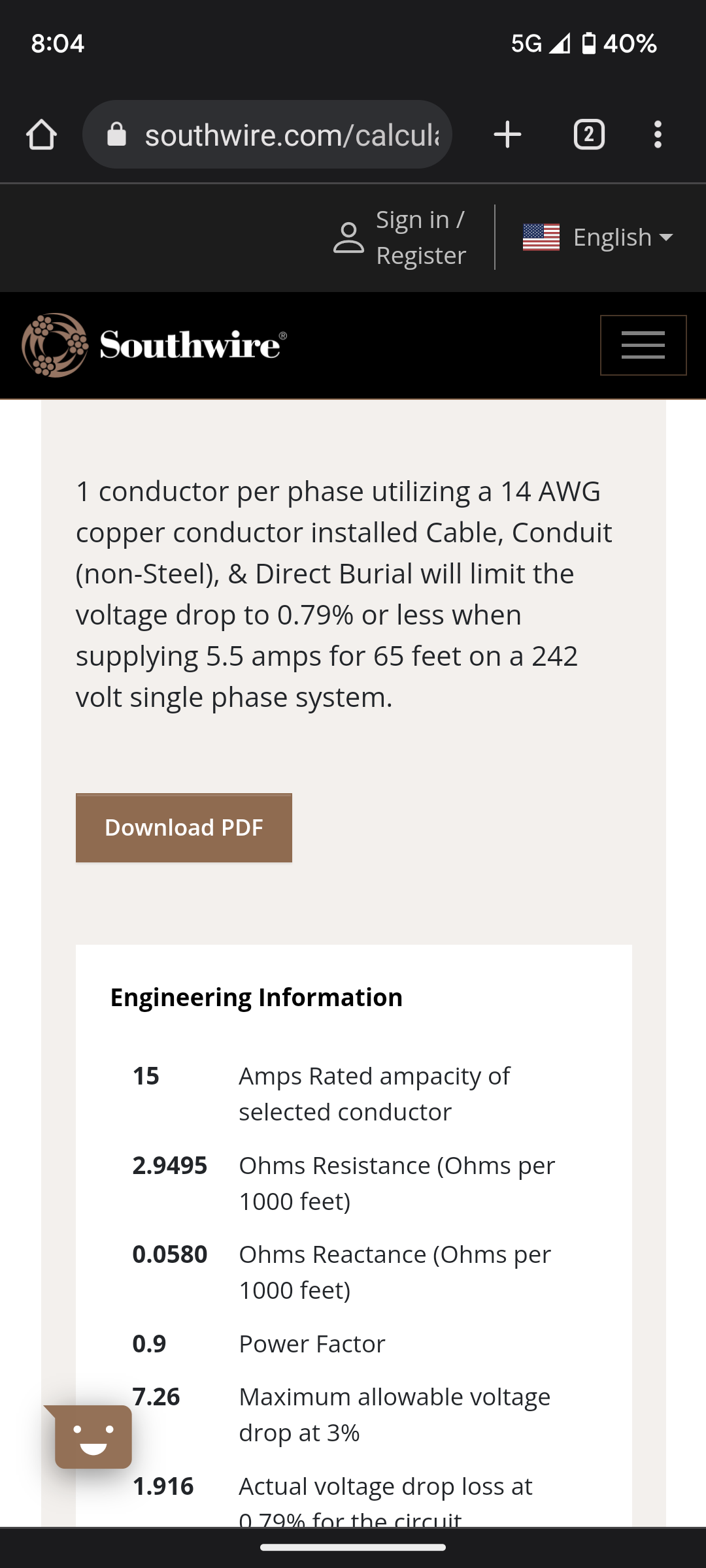The width and height of the screenshot is (706, 1568).
Task: Open the hamburger navigation menu
Action: 643,345
